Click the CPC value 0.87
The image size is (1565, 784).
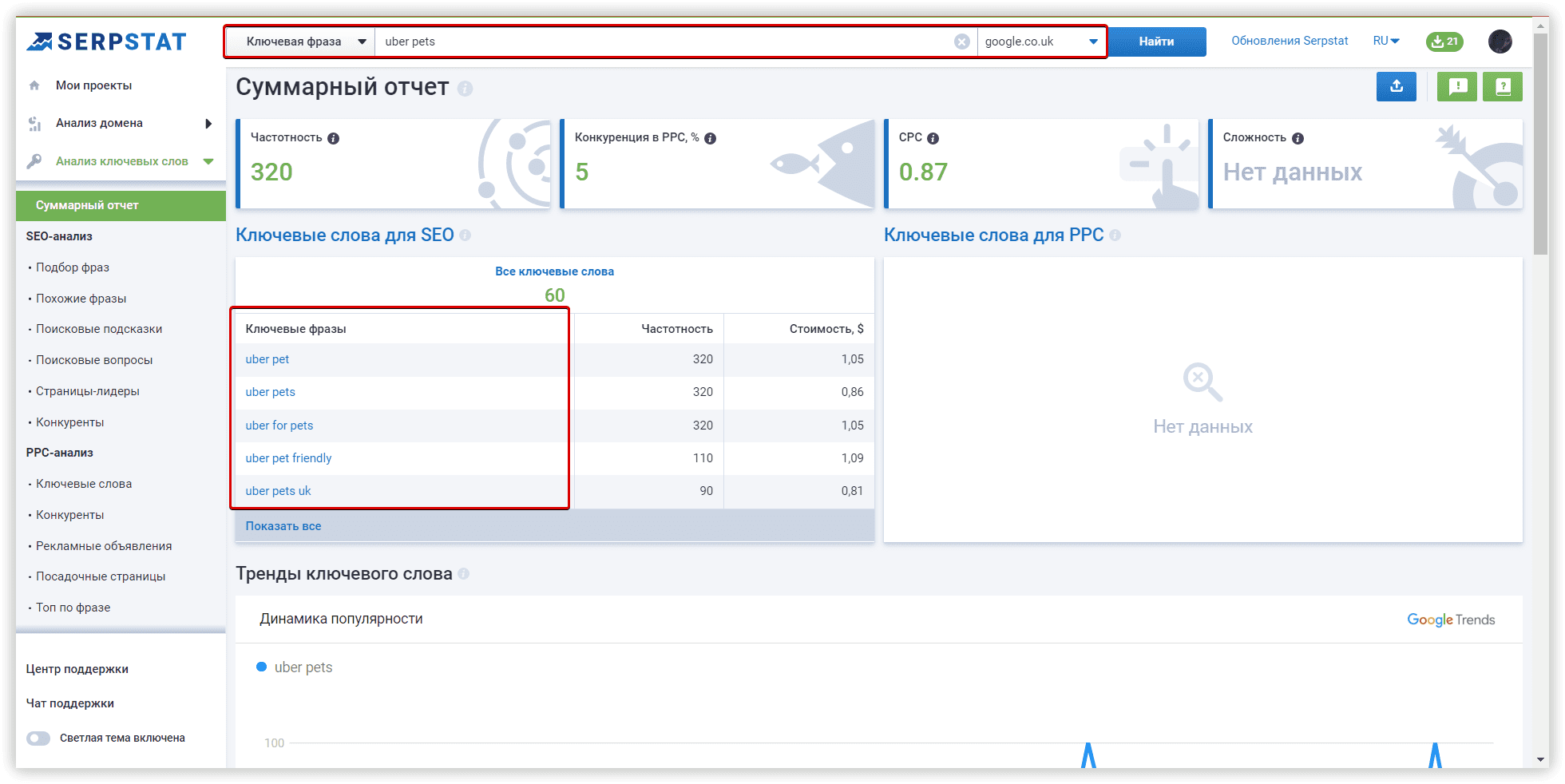[923, 172]
